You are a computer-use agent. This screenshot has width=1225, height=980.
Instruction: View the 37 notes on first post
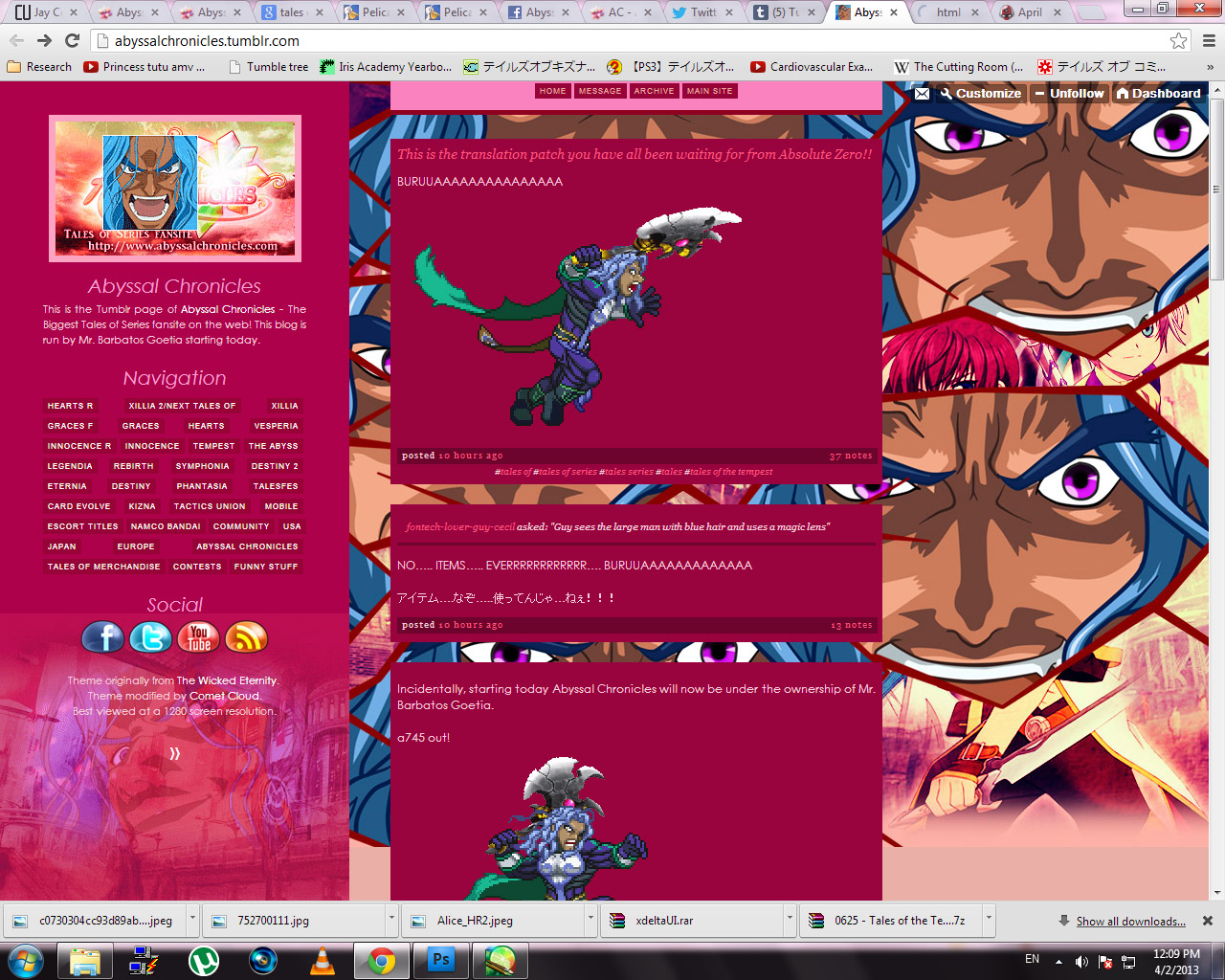[851, 456]
